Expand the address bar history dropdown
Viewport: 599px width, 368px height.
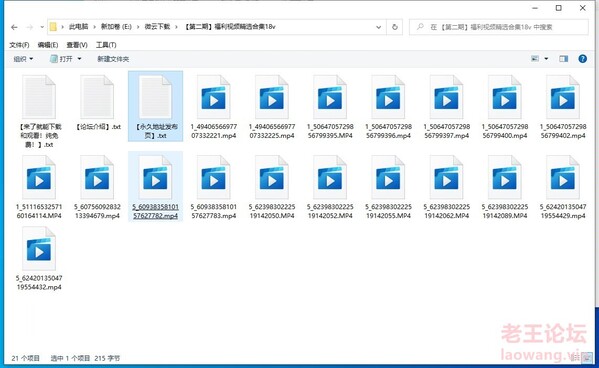click(x=378, y=27)
